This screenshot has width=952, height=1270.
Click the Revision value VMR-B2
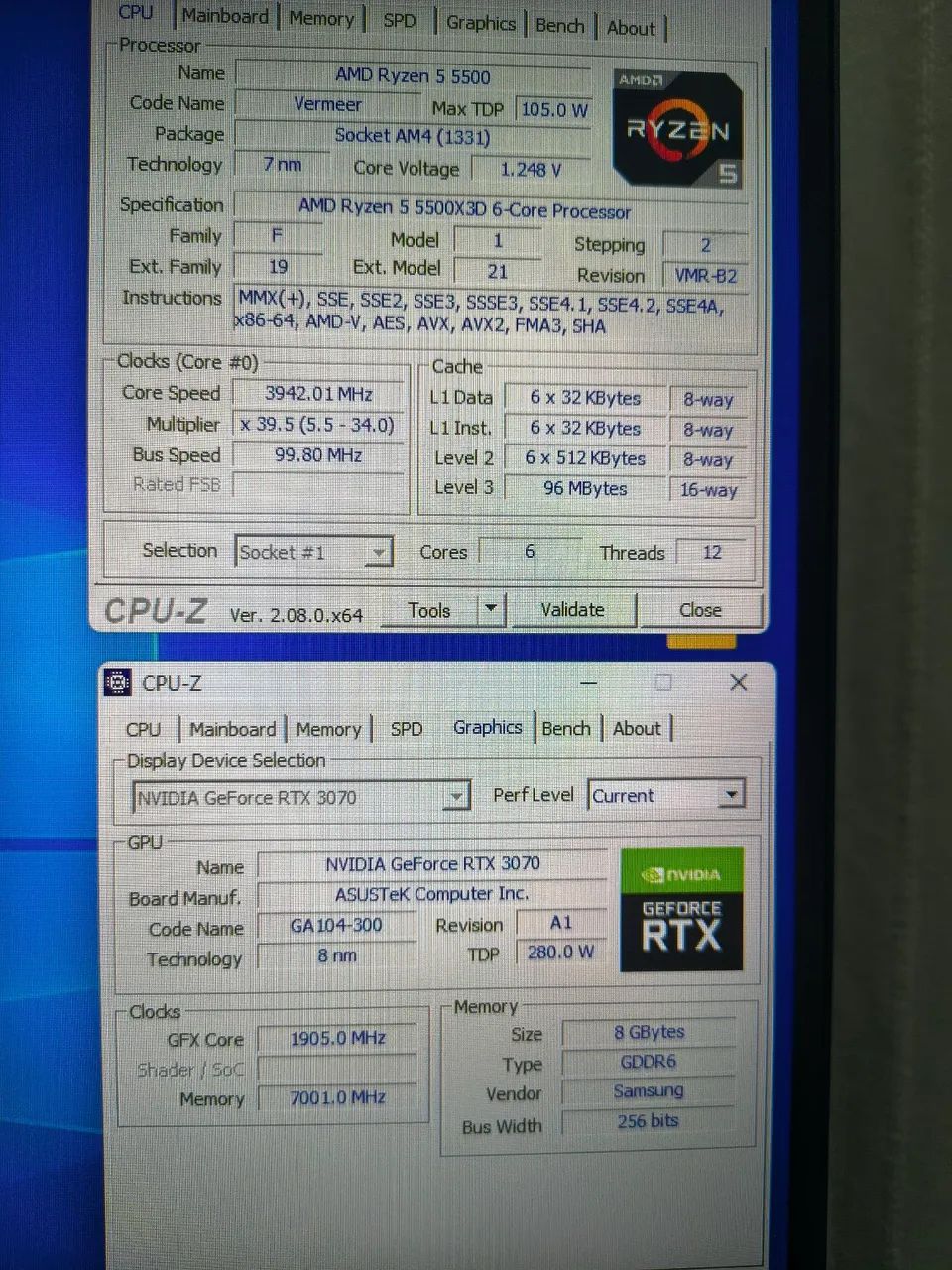(x=705, y=275)
